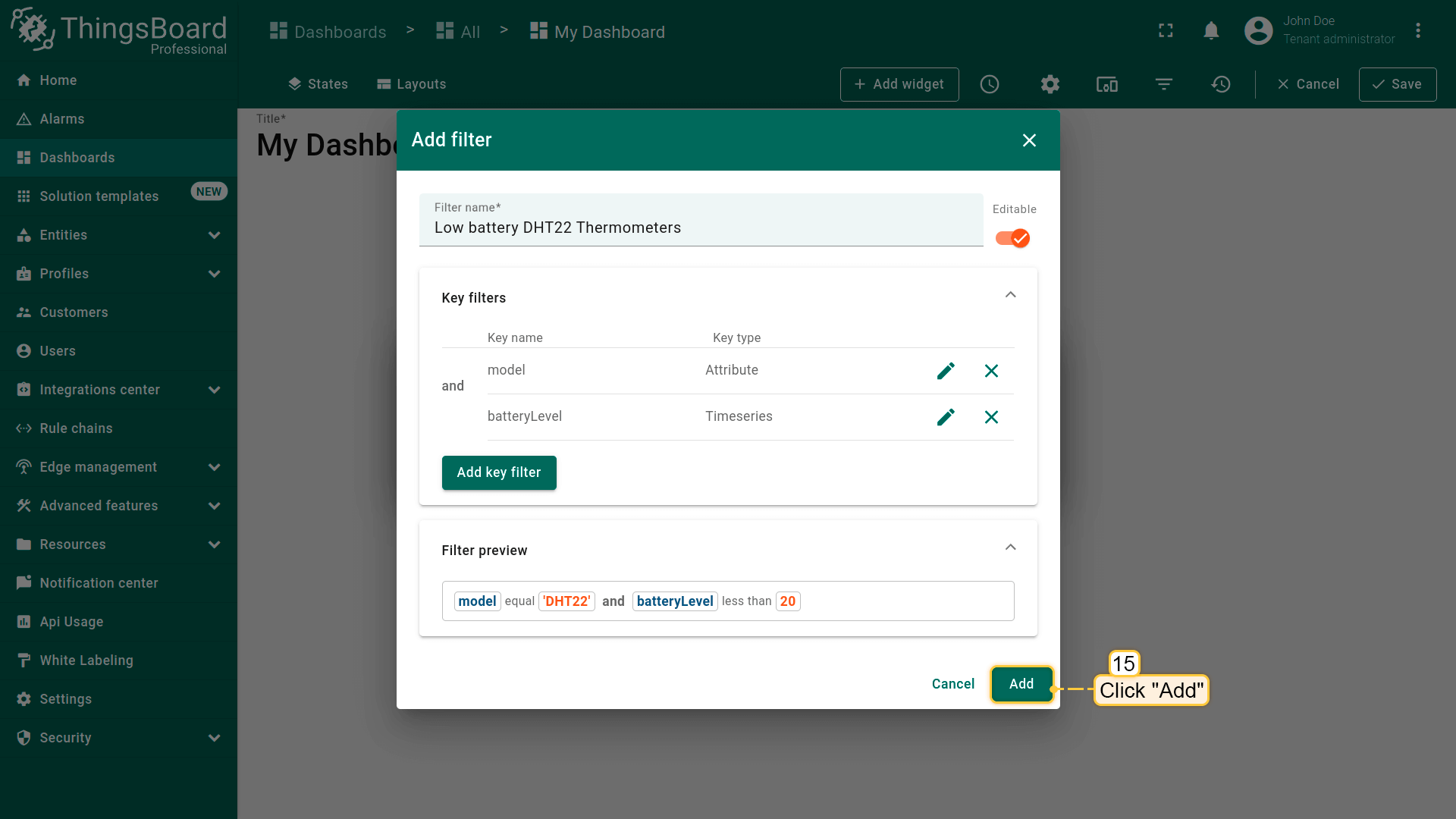
Task: Edit the batteryLevel key filter pencil icon
Action: tap(946, 417)
